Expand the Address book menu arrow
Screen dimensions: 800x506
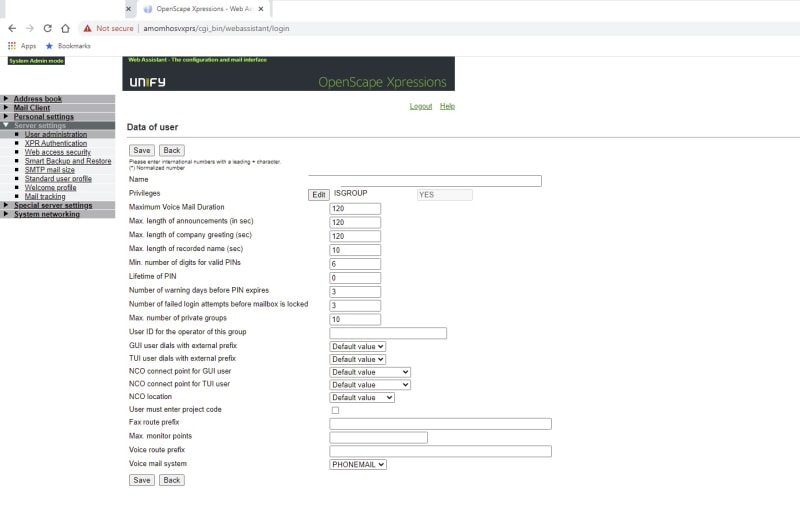point(6,98)
